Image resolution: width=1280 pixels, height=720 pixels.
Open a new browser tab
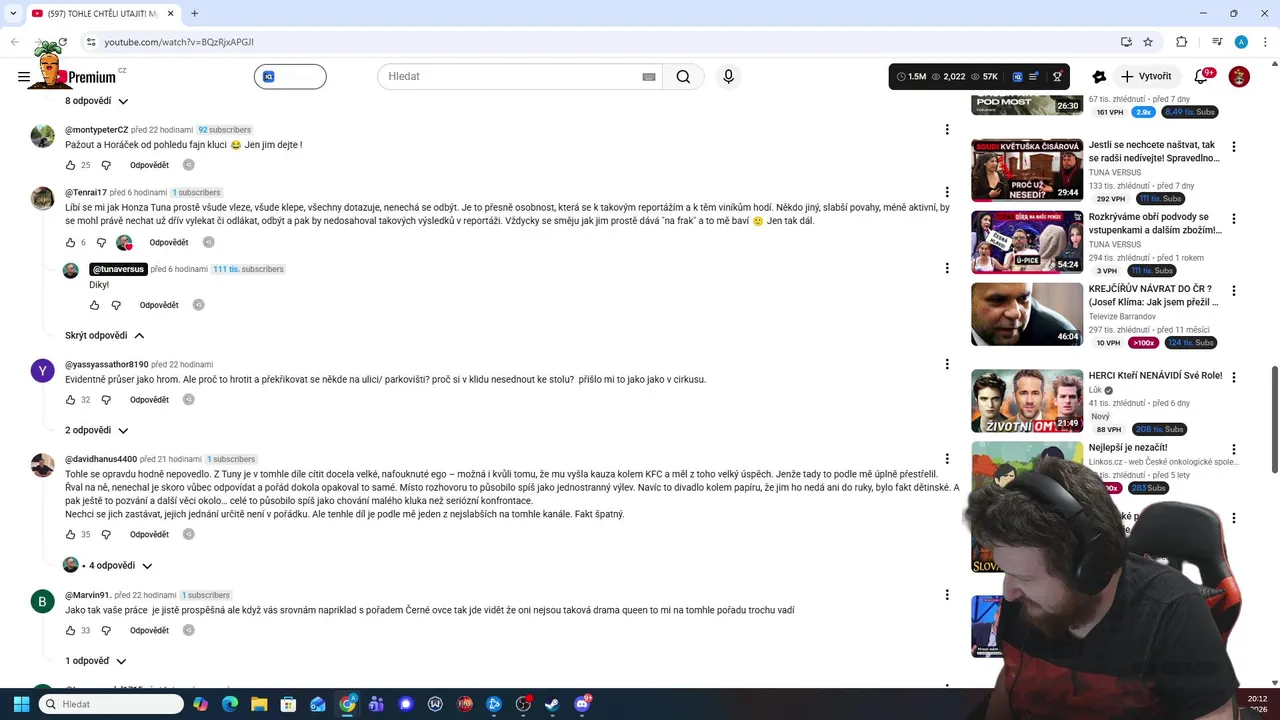pos(194,13)
